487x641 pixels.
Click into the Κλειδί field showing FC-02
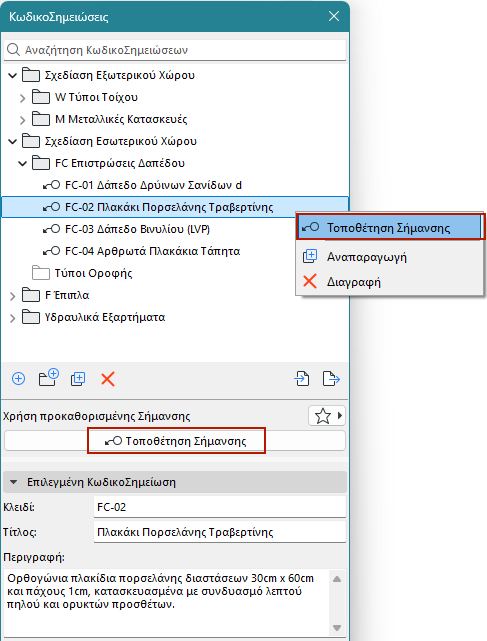click(220, 507)
